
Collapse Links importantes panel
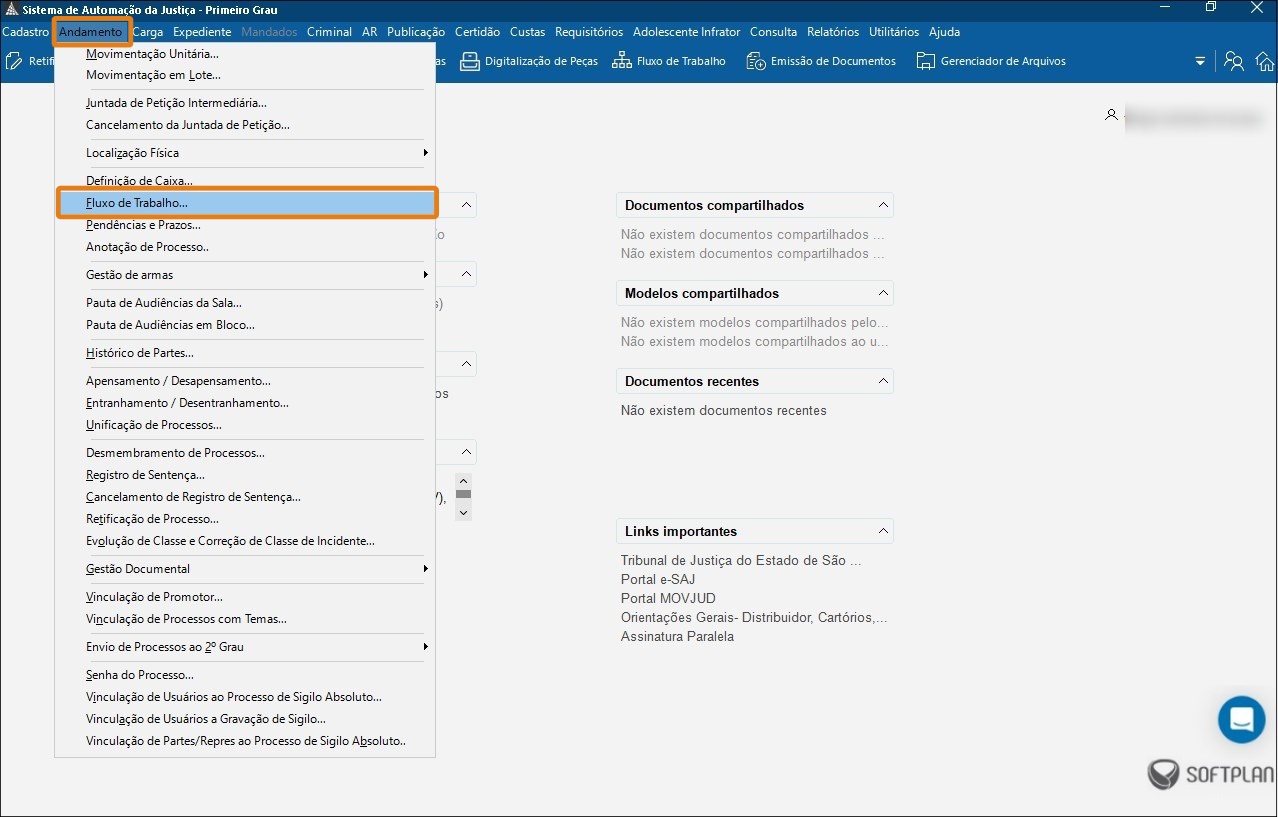883,531
